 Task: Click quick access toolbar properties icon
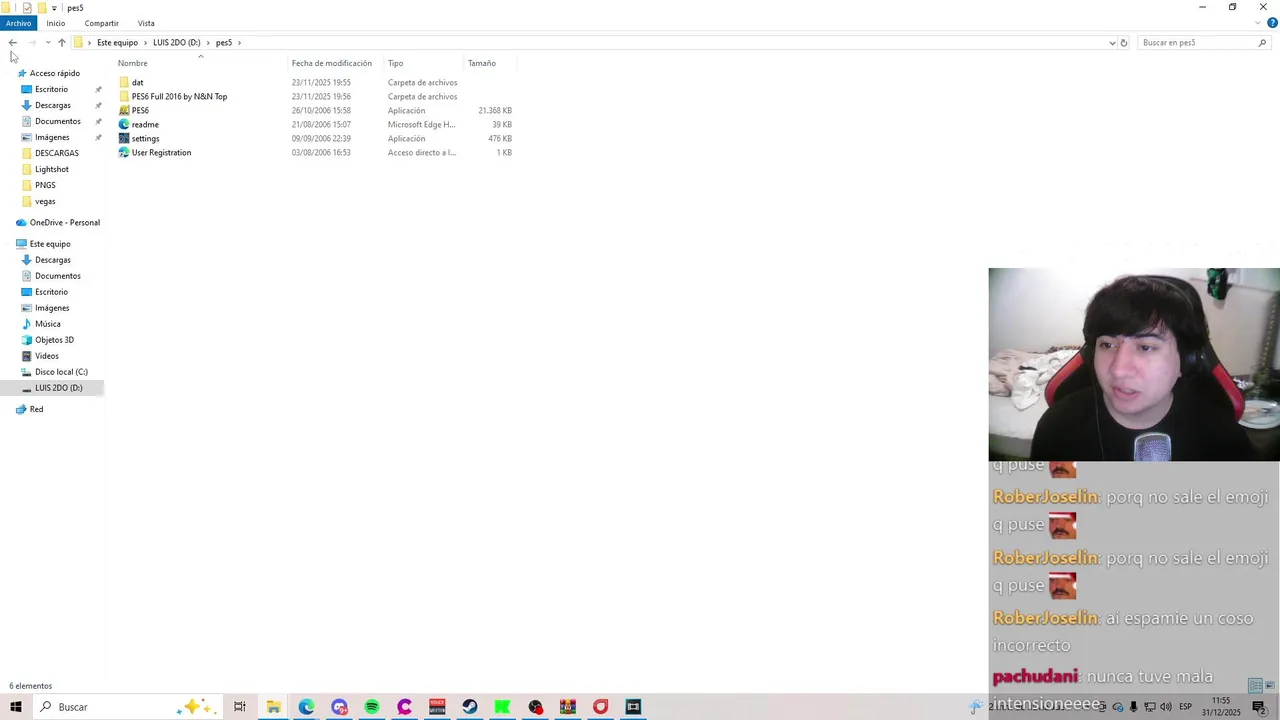(27, 8)
